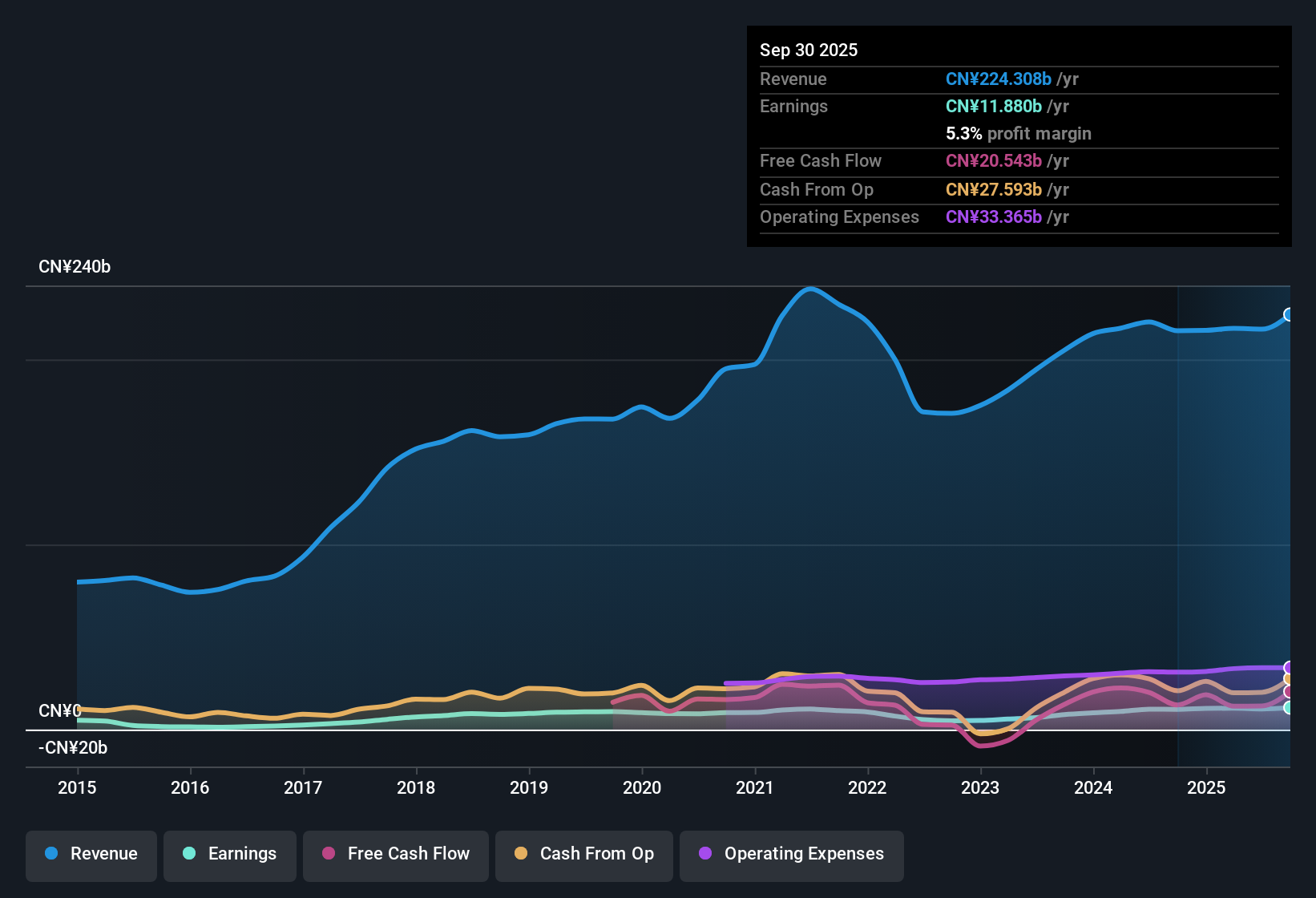Toggle the Revenue series visibility
Viewport: 1316px width, 898px height.
(91, 854)
